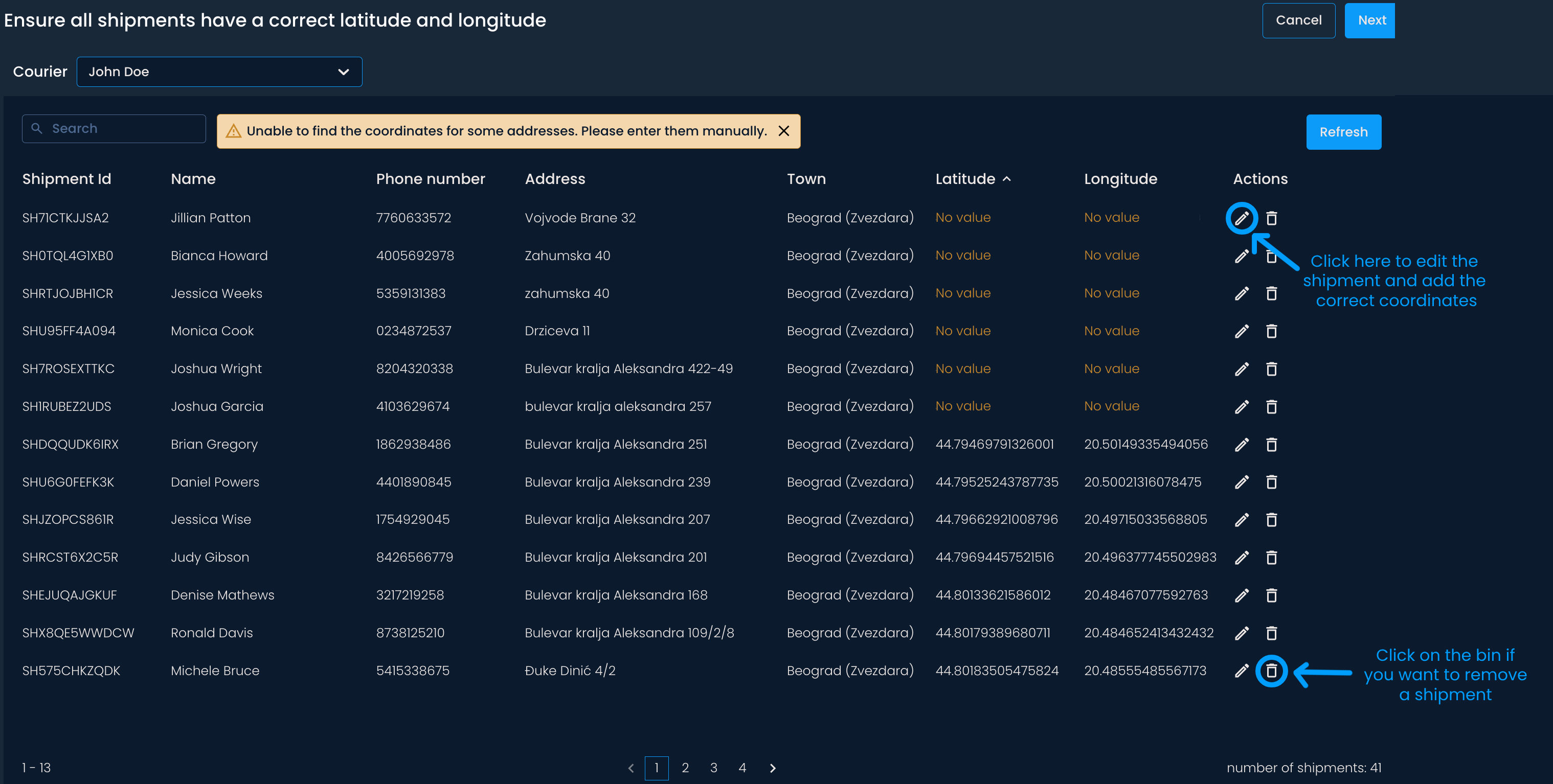Viewport: 1553px width, 784px height.
Task: Go to page 2 of shipments
Action: coord(685,768)
